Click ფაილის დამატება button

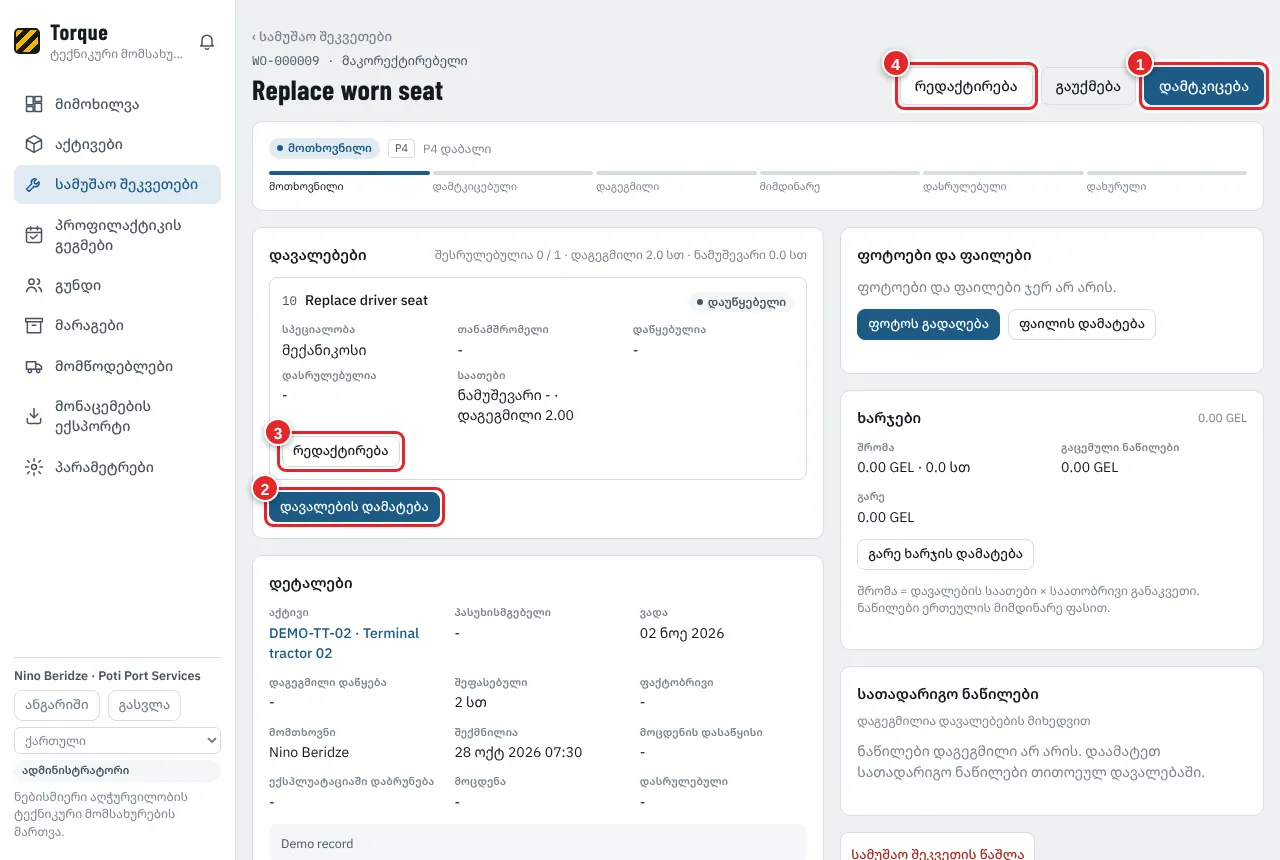click(x=1081, y=324)
